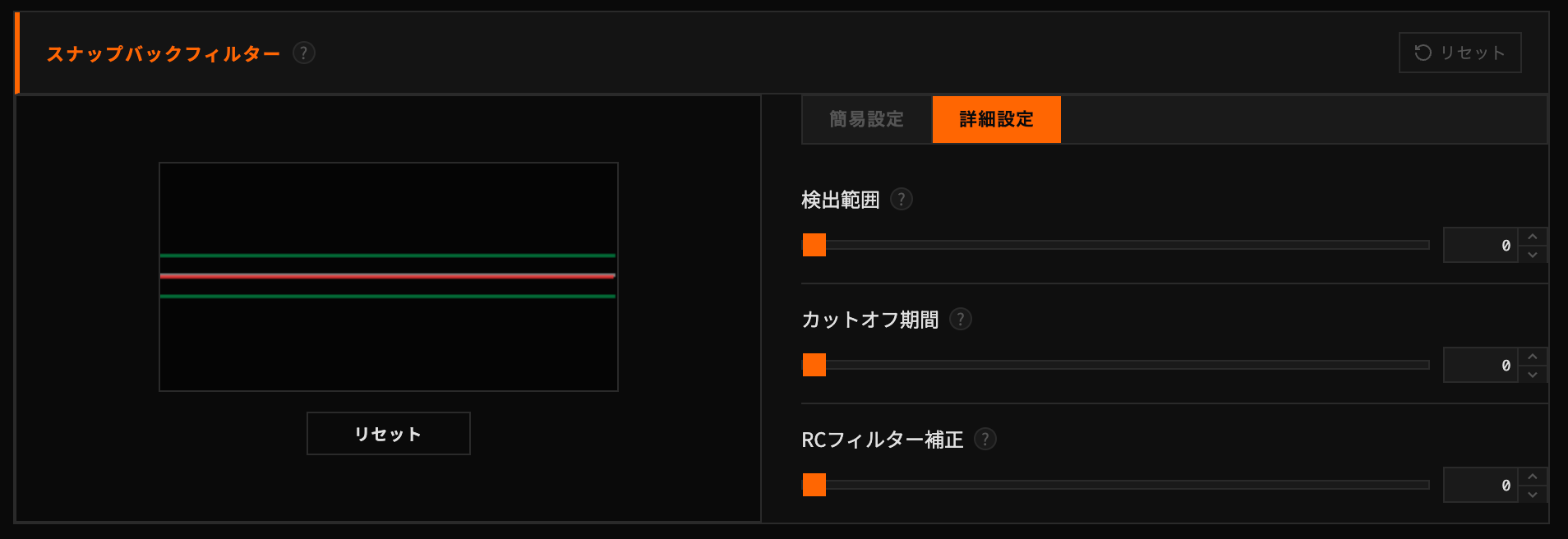This screenshot has height=539, width=1568.
Task: Click リセット button below the graph
Action: click(388, 434)
